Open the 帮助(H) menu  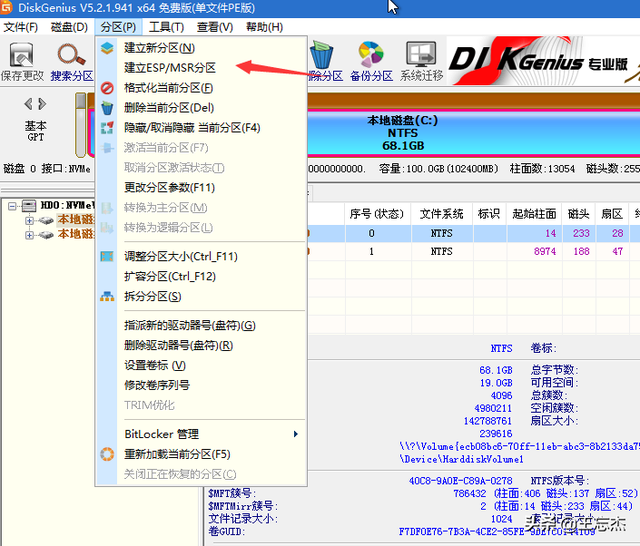coord(264,27)
